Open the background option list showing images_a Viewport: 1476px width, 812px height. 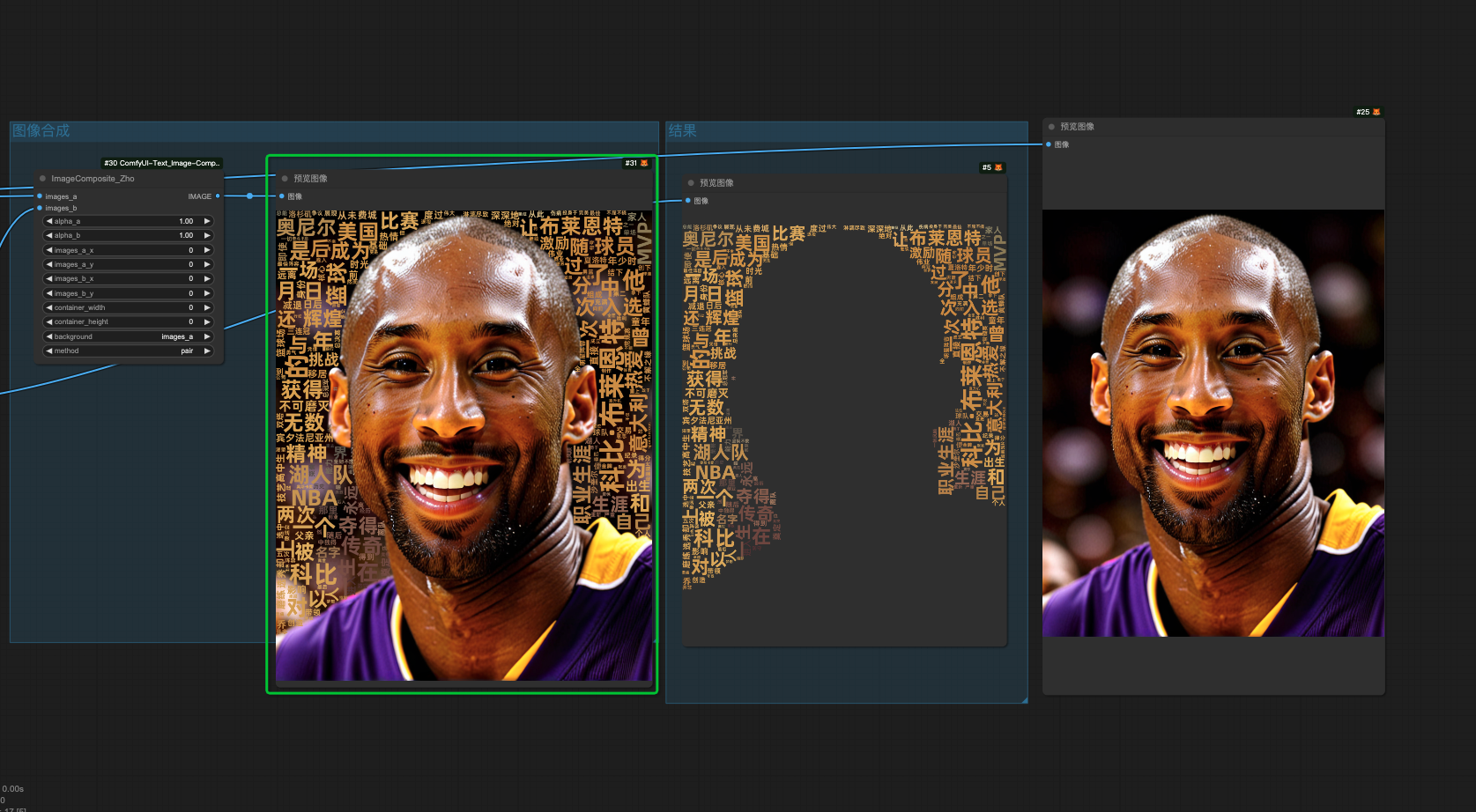pyautogui.click(x=129, y=336)
